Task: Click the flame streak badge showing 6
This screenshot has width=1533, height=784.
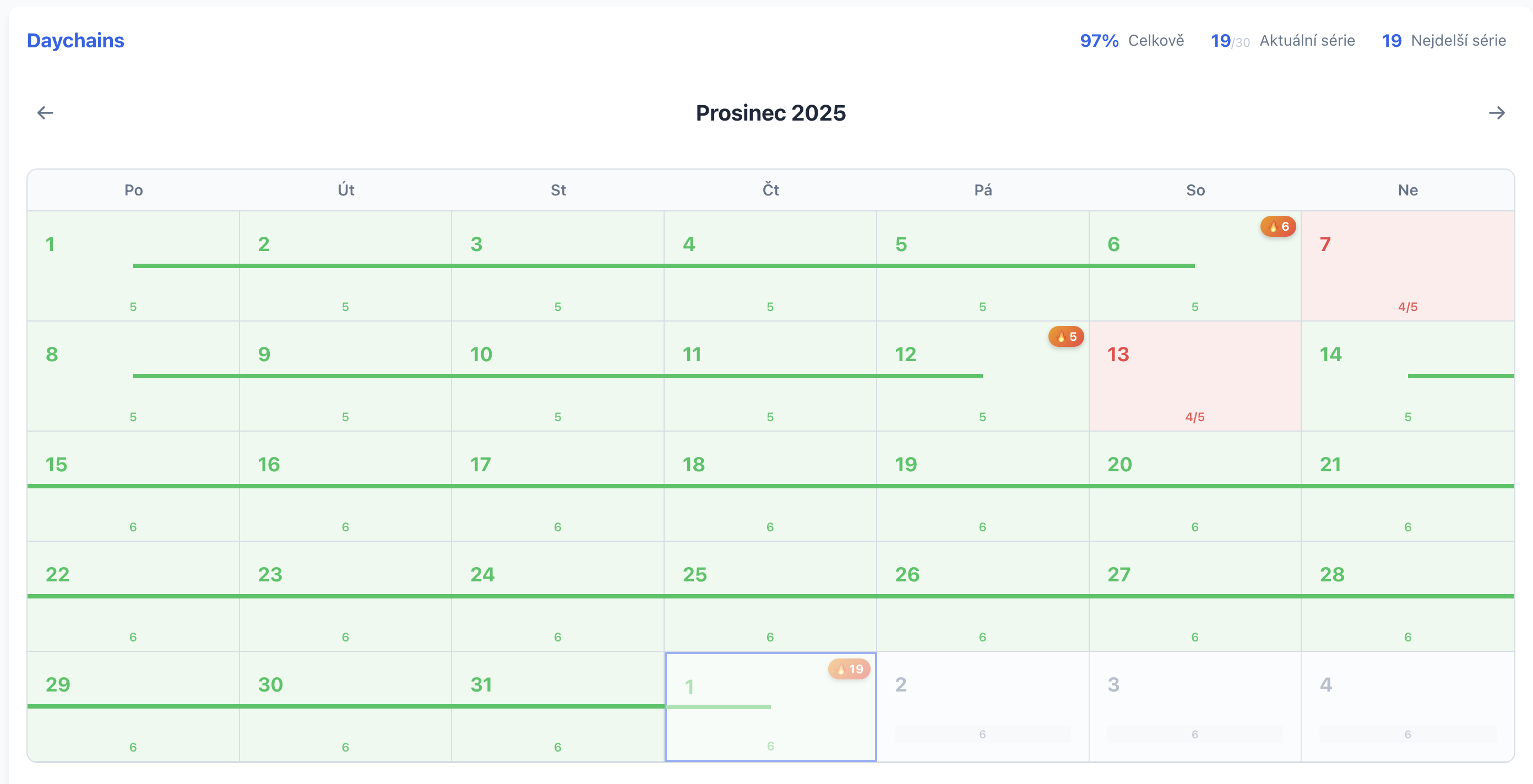Action: [1277, 227]
